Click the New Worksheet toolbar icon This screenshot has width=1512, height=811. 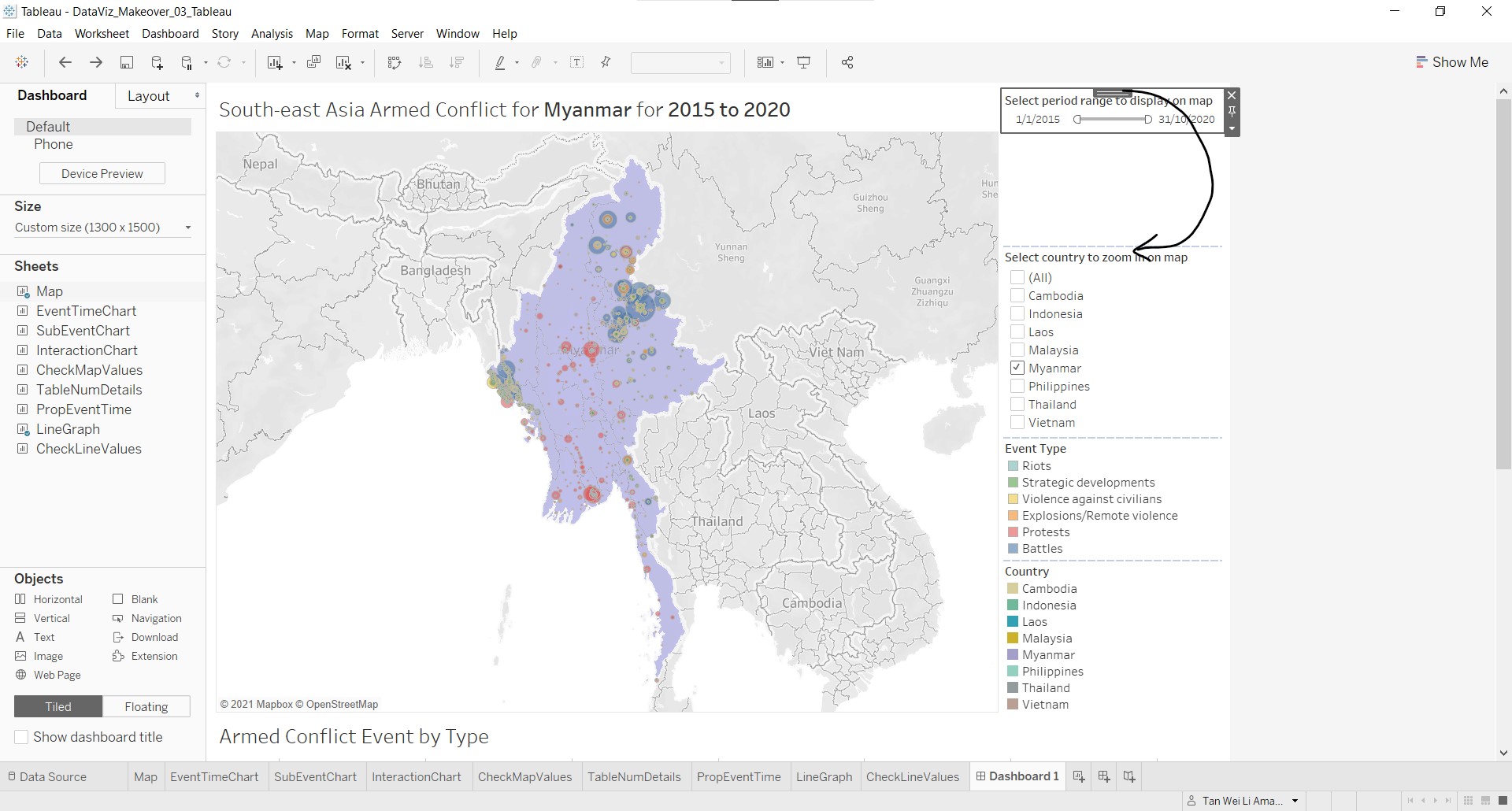tap(274, 63)
